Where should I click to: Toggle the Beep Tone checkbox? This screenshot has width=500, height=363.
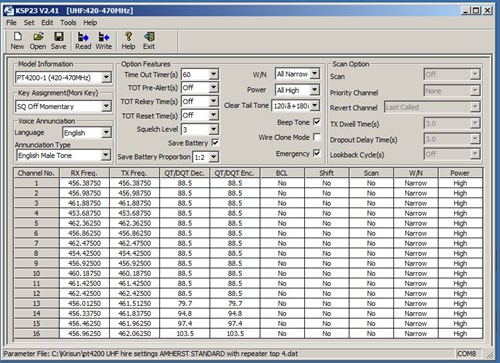point(317,122)
